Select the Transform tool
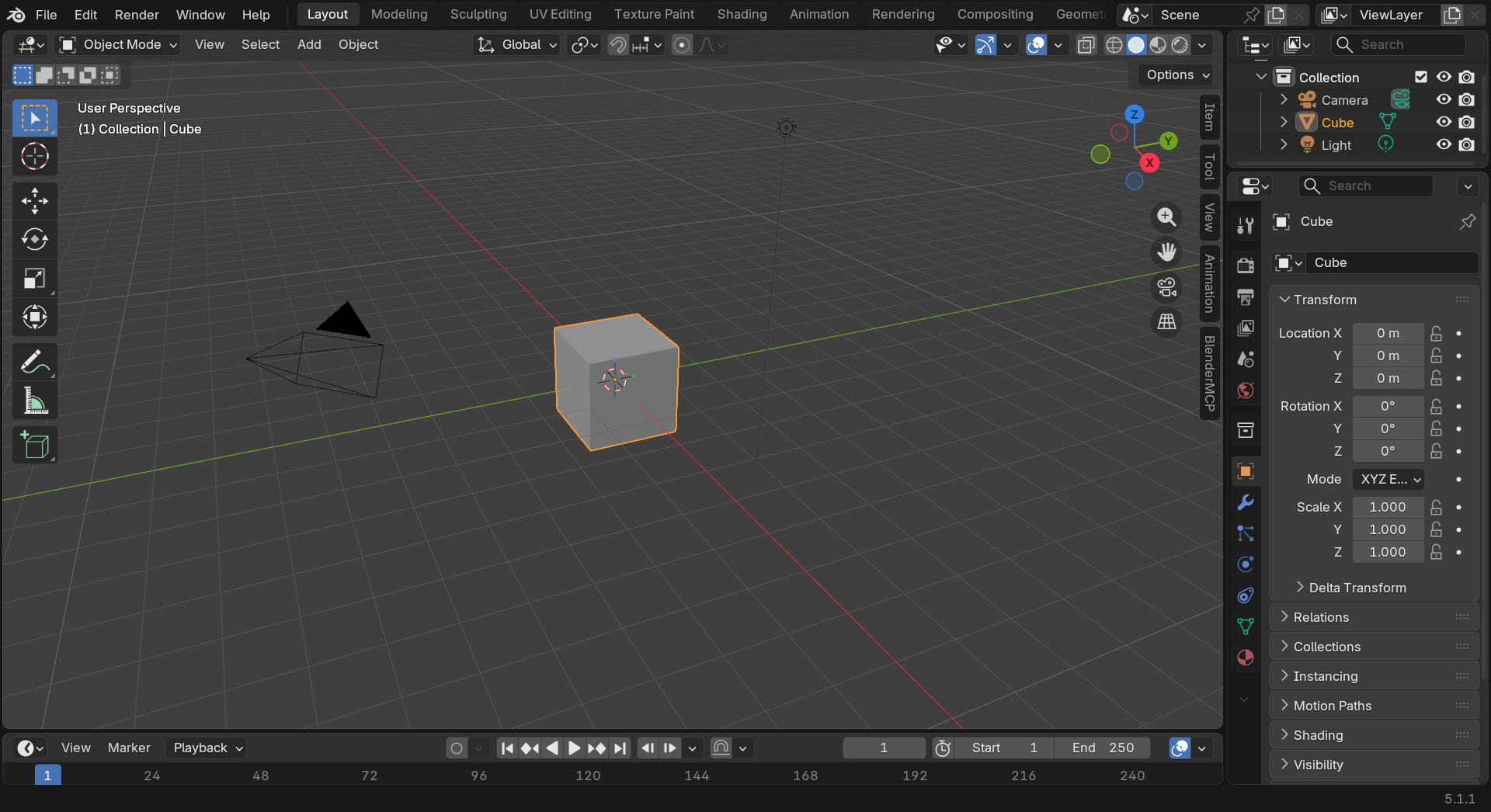Viewport: 1491px width, 812px height. (34, 317)
